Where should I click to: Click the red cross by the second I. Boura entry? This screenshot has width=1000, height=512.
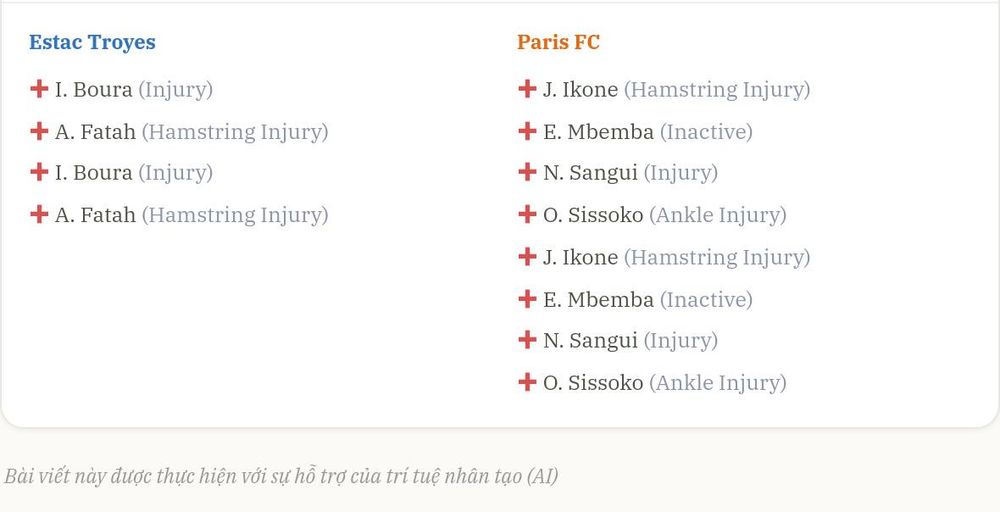point(39,172)
